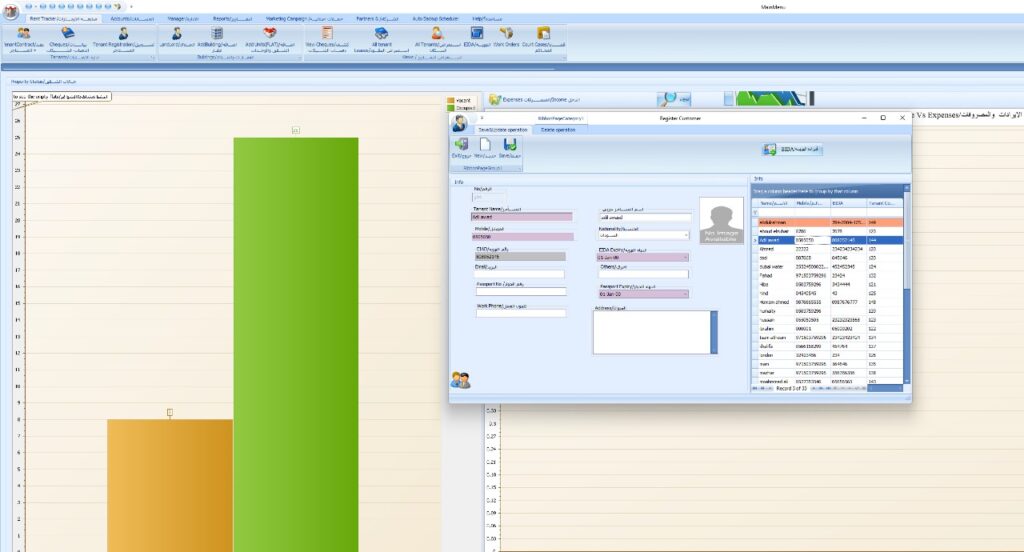Expand the Buildings ribbon group launcher
1024x552 pixels.
click(300, 57)
